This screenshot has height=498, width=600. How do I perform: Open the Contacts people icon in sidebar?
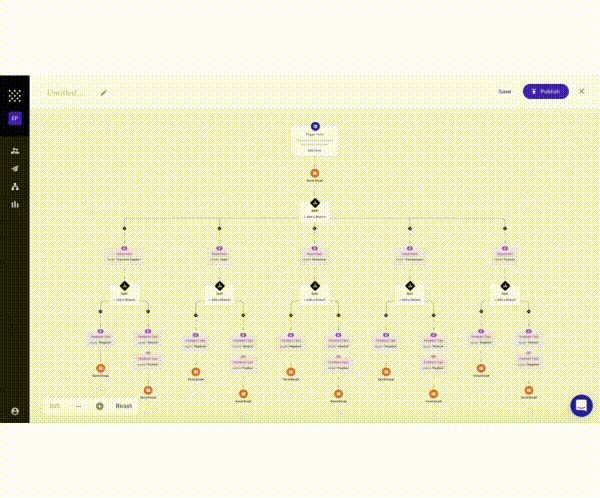click(15, 150)
